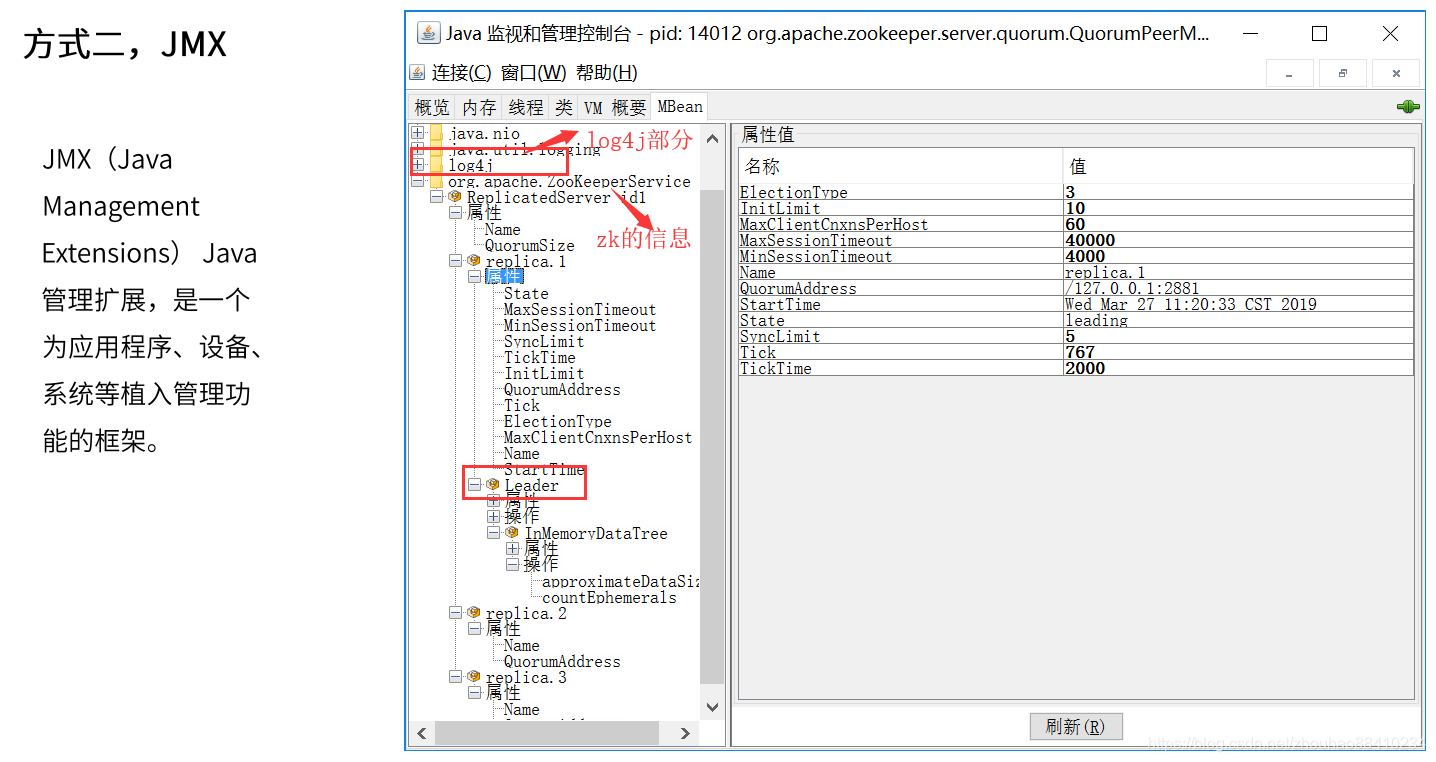Expand 属性 under InMemoryDataTree
Image resolution: width=1436 pixels, height=762 pixels.
513,549
